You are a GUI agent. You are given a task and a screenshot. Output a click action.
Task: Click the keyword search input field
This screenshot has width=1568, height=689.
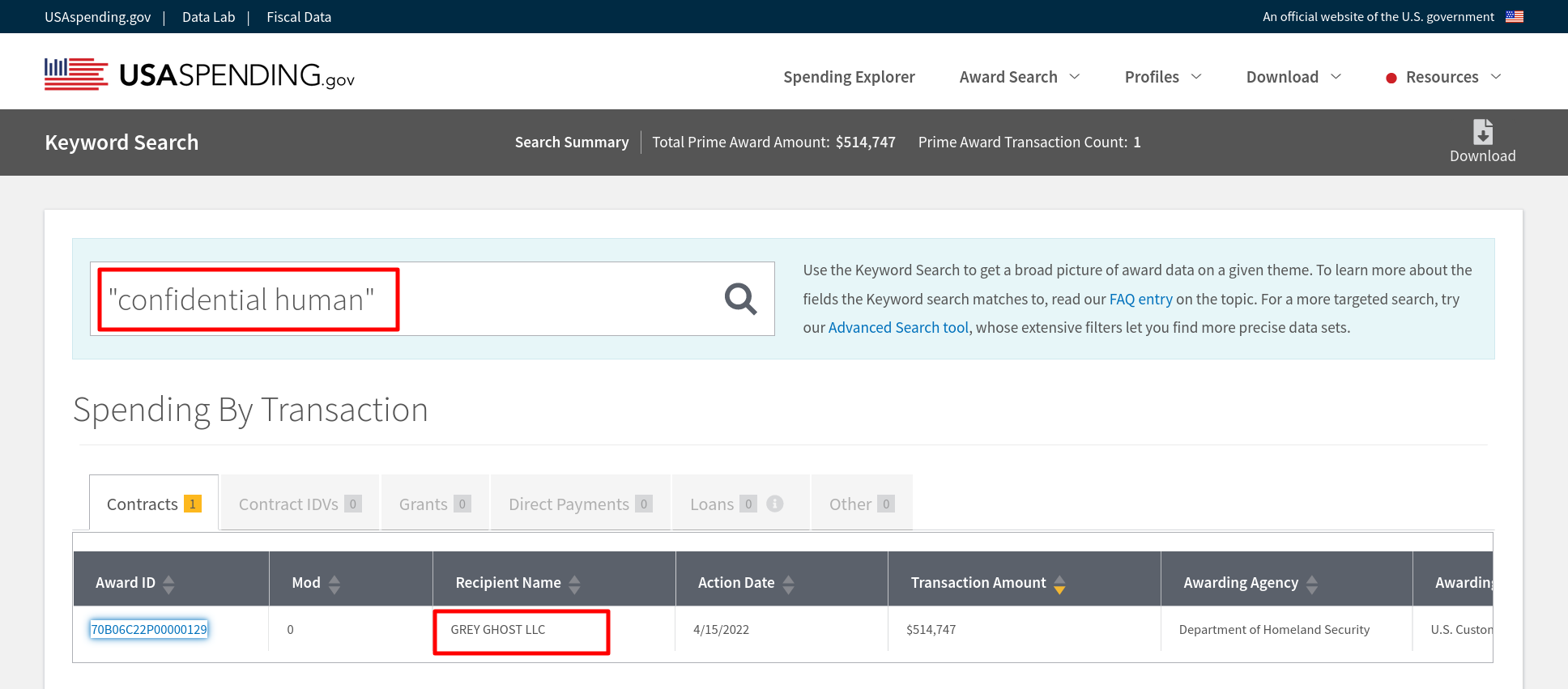click(x=432, y=299)
